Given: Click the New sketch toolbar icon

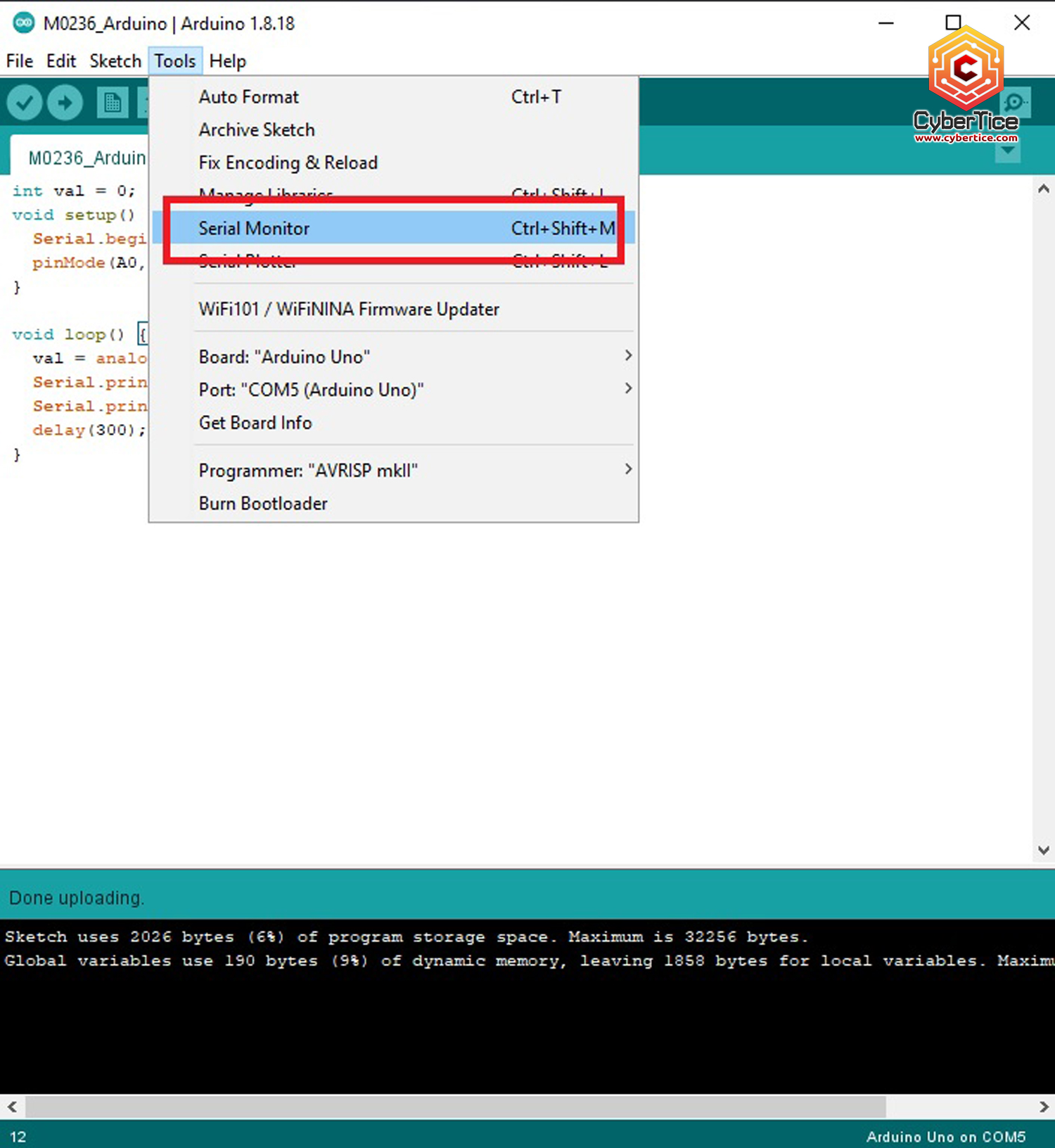Looking at the screenshot, I should [113, 103].
